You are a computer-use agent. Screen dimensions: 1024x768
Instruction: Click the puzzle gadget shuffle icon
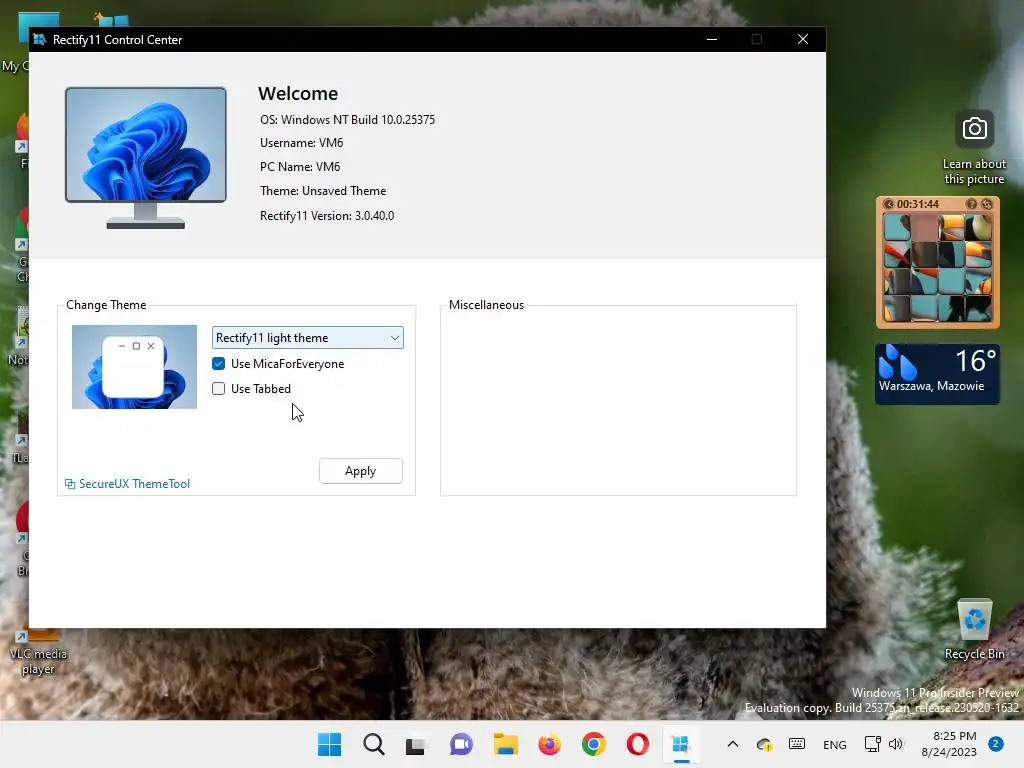click(x=987, y=204)
